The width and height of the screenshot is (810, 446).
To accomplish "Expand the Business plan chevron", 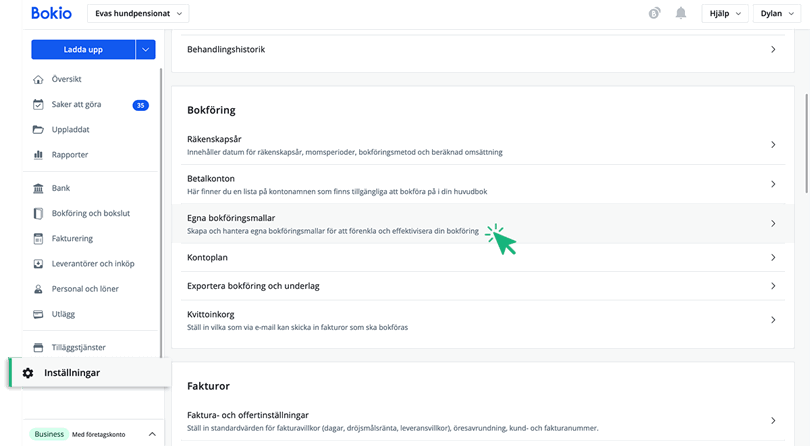I will click(x=152, y=434).
